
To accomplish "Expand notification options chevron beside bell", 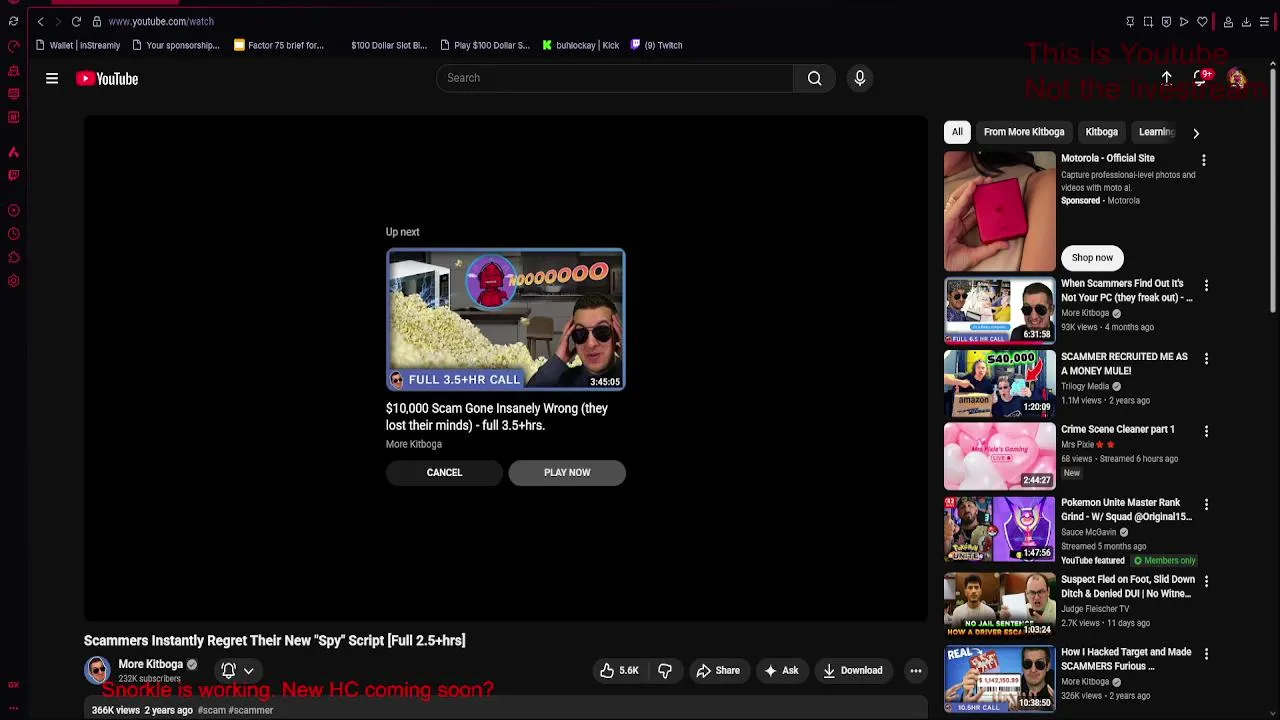I will click(x=249, y=671).
